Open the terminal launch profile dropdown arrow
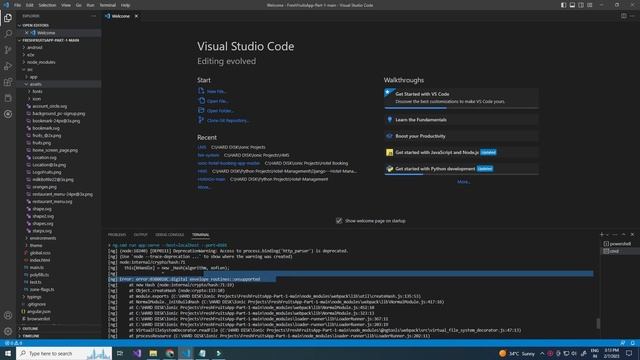This screenshot has width=640, height=360. point(607,235)
